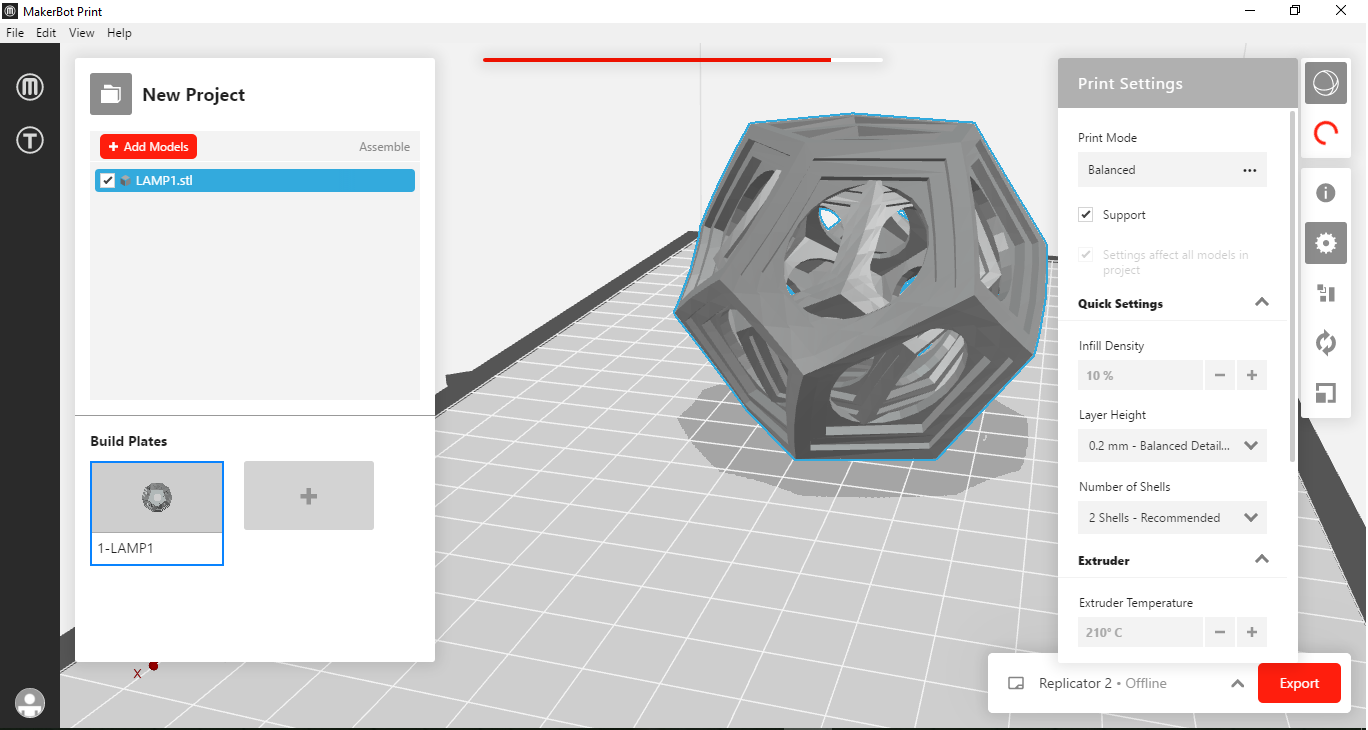Open the File menu
1368x730 pixels.
[x=15, y=33]
